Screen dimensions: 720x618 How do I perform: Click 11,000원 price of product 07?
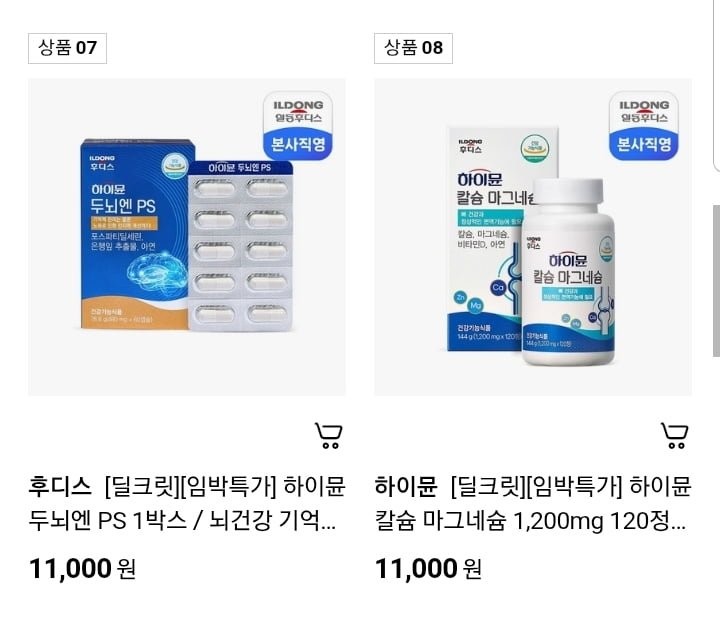(x=82, y=568)
